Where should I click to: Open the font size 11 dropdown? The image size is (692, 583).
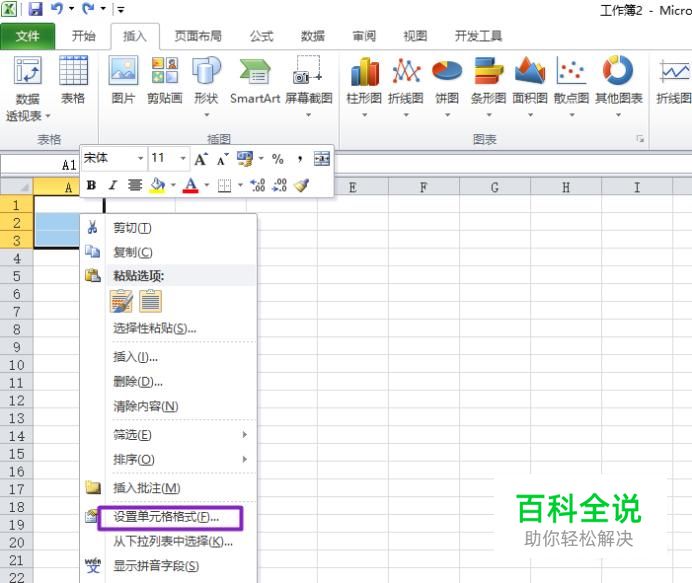183,158
